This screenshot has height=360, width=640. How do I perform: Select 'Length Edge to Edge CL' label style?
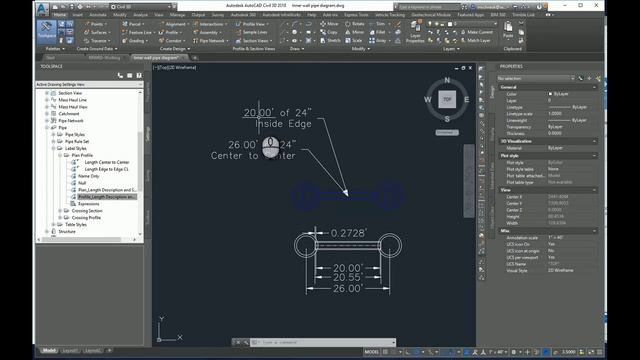(x=106, y=169)
